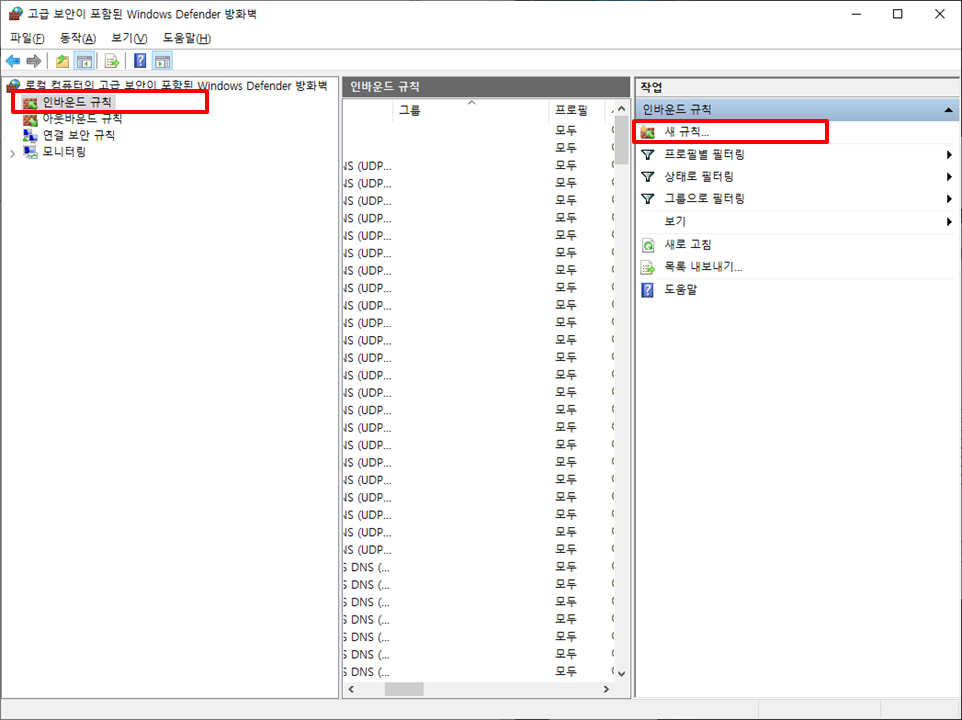Viewport: 962px width, 720px height.
Task: Click the sort arrow above 그룹 column
Action: [472, 102]
